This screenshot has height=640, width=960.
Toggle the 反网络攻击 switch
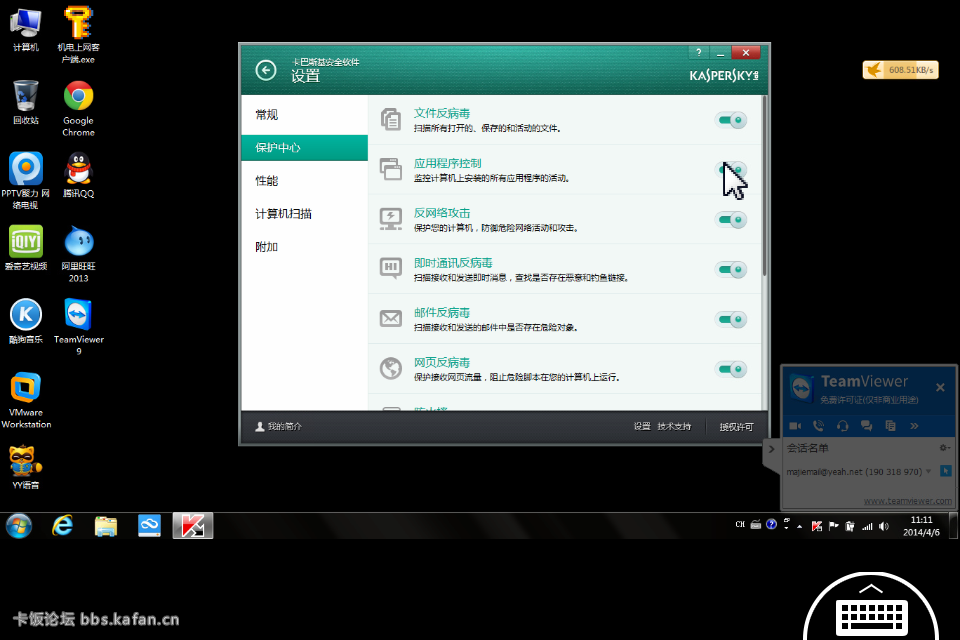730,219
